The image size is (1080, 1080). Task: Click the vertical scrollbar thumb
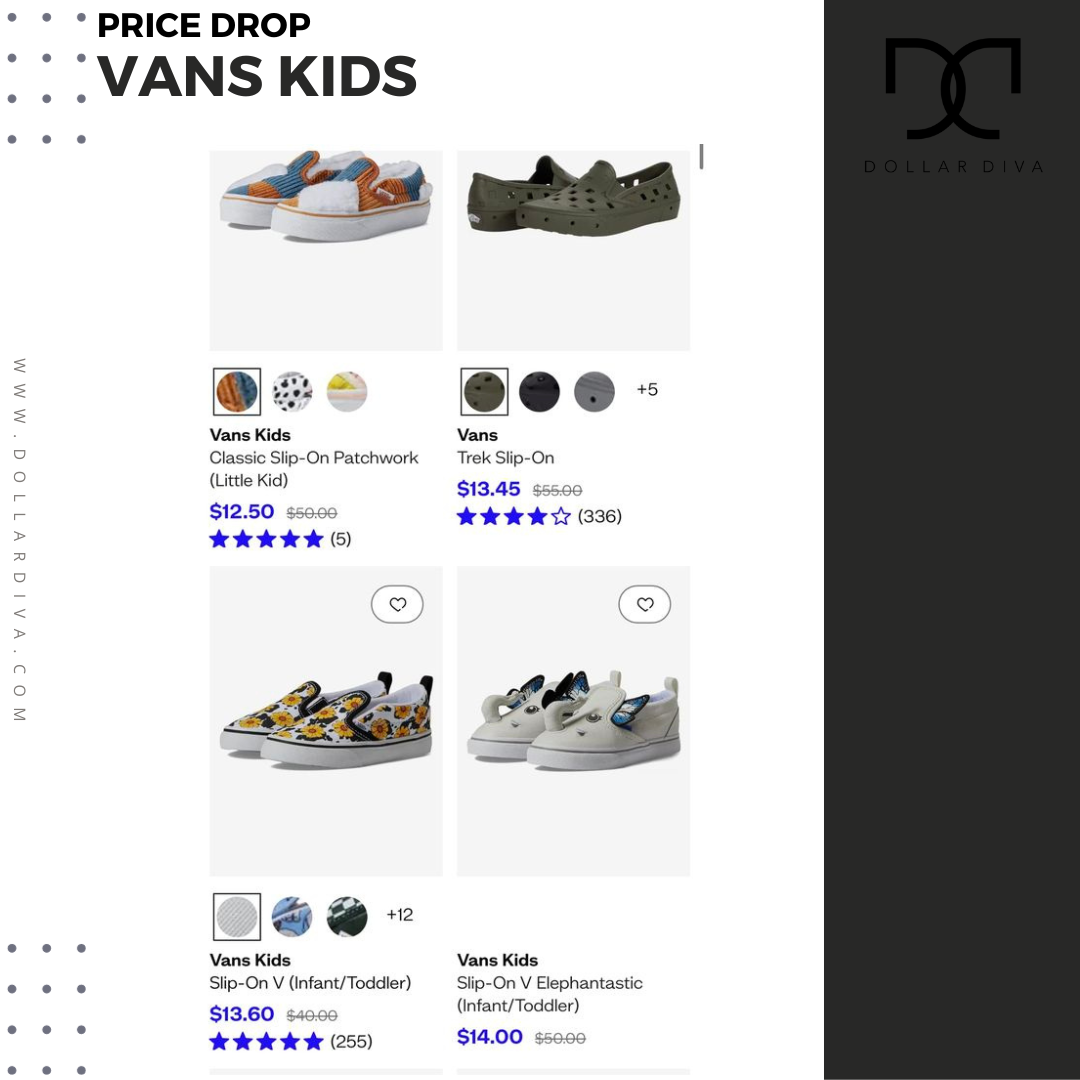tap(701, 156)
